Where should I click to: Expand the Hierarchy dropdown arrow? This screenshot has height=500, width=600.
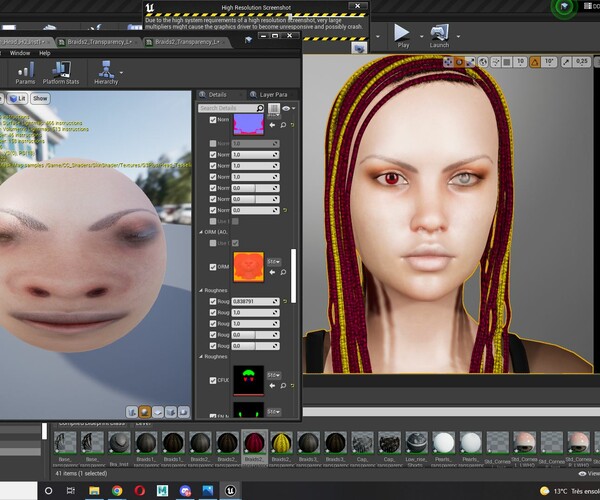coord(121,73)
